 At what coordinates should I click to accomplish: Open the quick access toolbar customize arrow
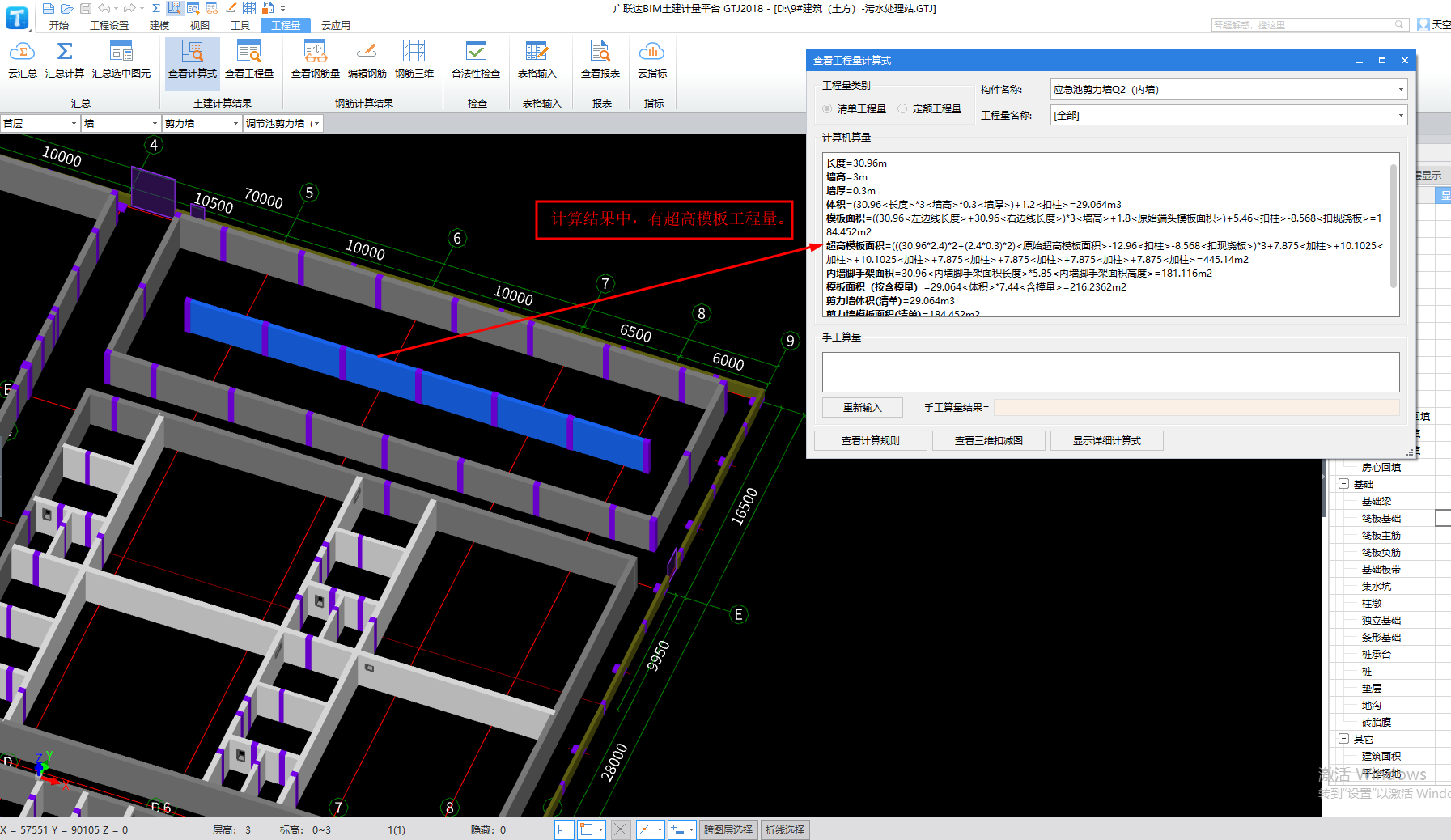coord(283,9)
